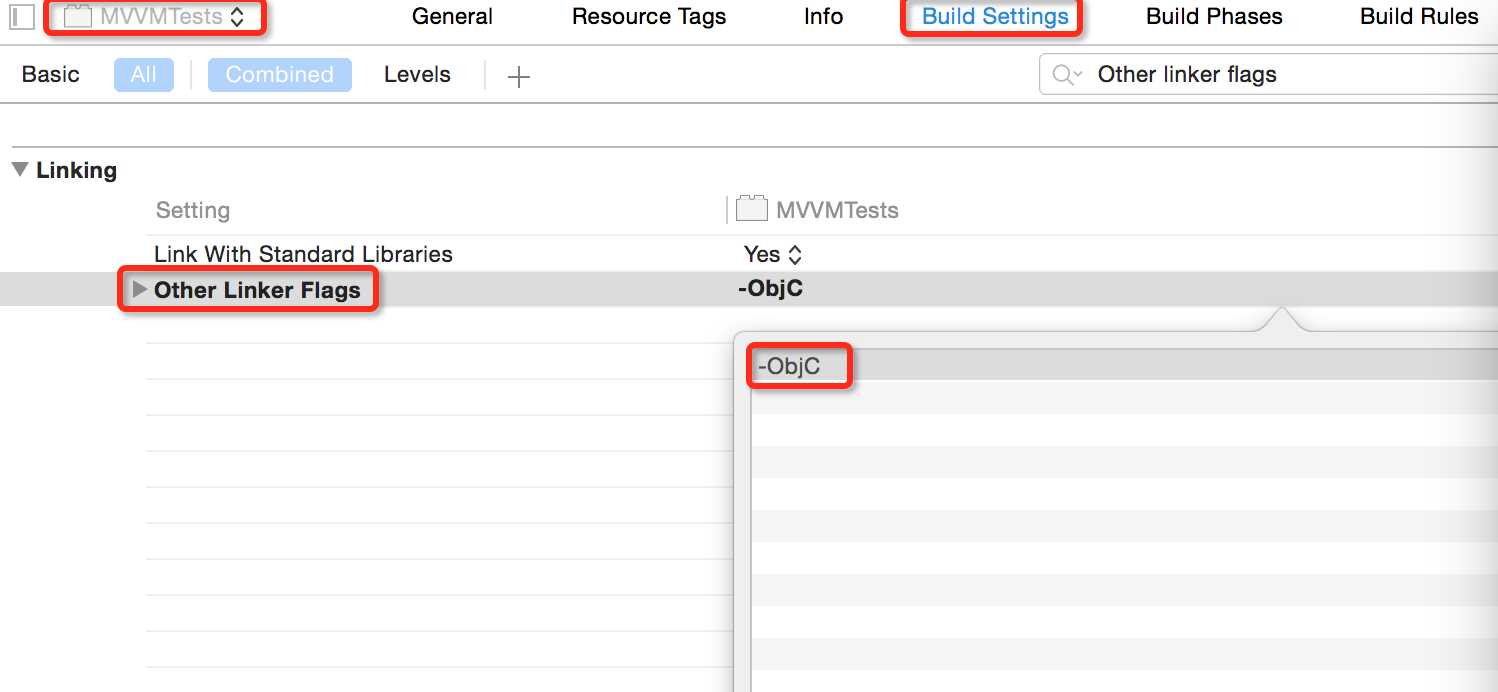Open the General tab
The image size is (1498, 692).
click(x=452, y=17)
